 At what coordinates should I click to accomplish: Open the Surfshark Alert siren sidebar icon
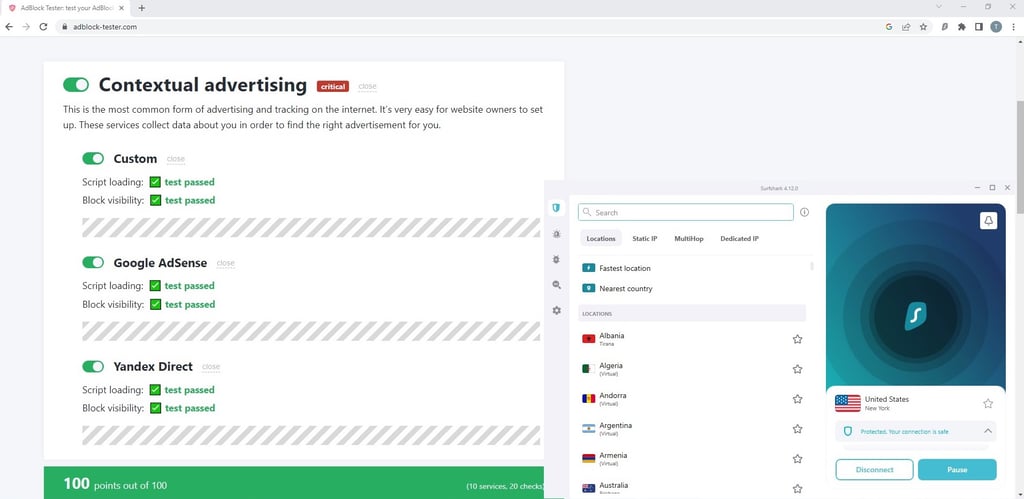[556, 233]
